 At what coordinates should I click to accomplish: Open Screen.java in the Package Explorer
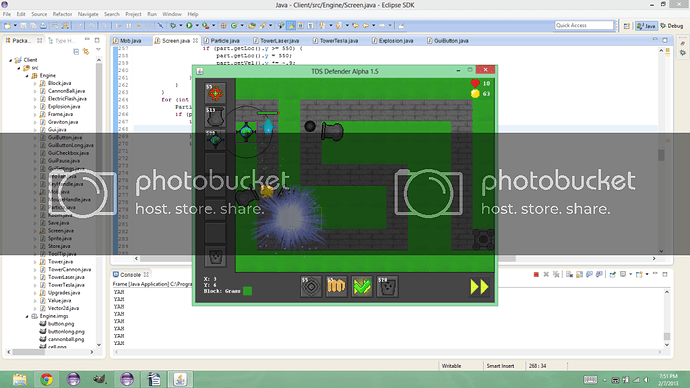point(60,231)
